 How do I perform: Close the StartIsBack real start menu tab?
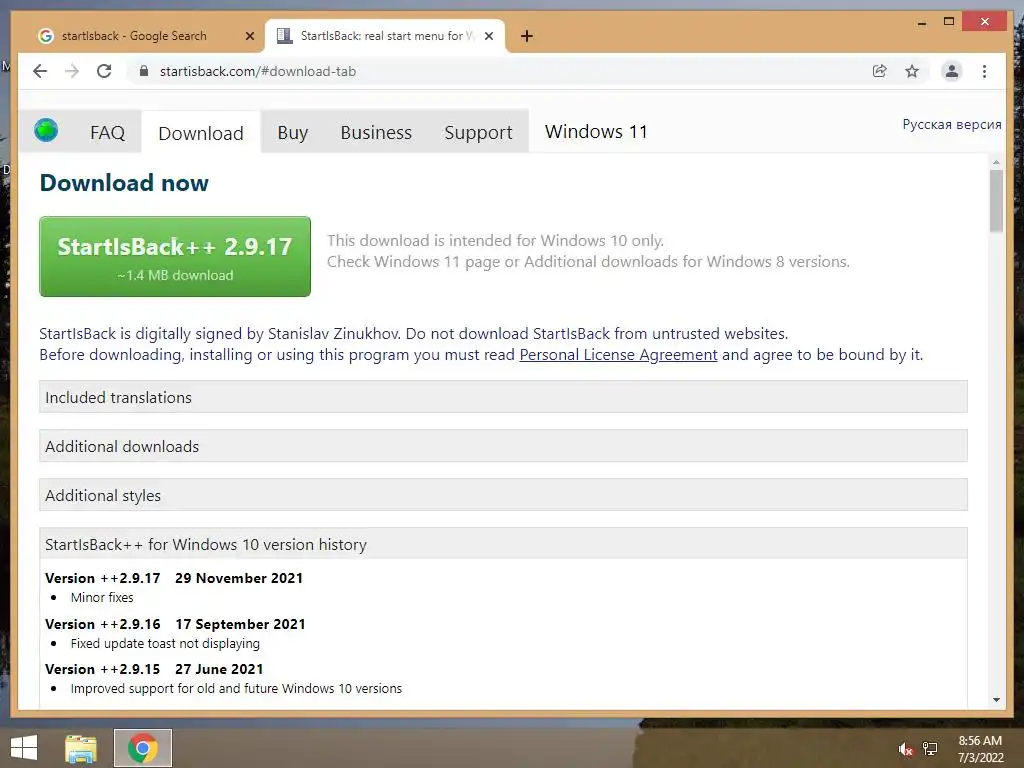[488, 36]
